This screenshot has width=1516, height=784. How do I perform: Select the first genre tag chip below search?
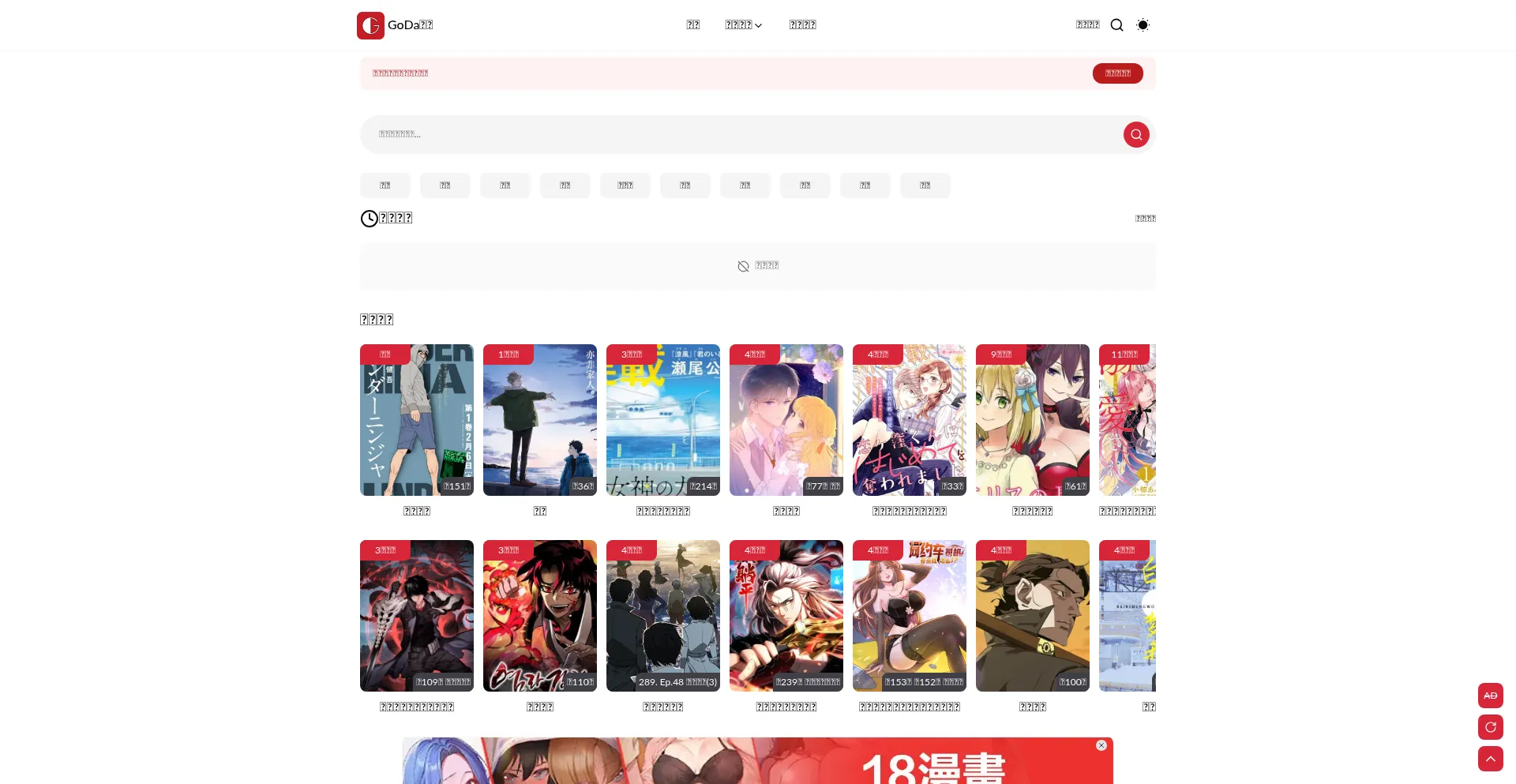(385, 186)
